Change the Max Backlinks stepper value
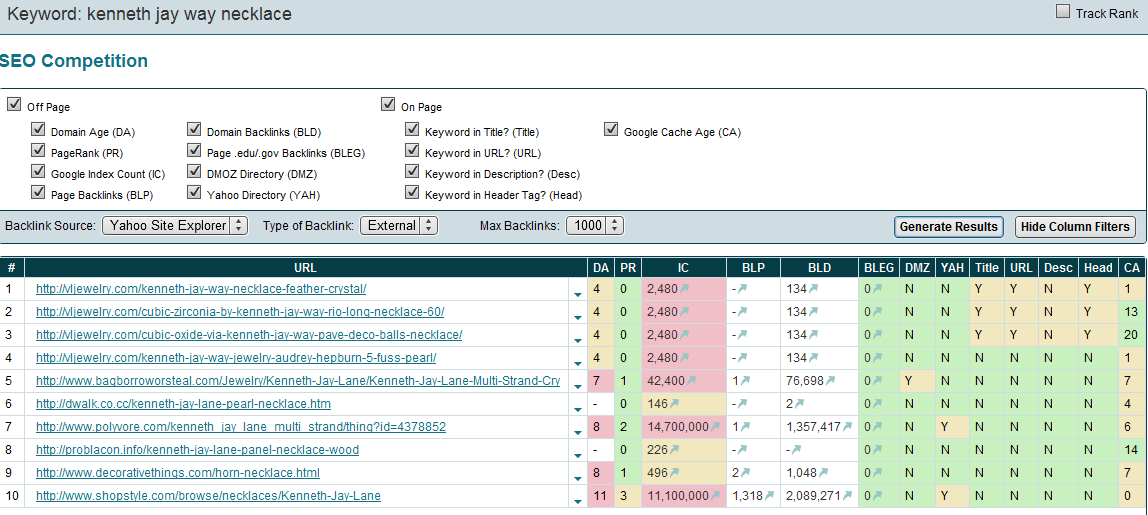This screenshot has height=515, width=1148. point(595,226)
